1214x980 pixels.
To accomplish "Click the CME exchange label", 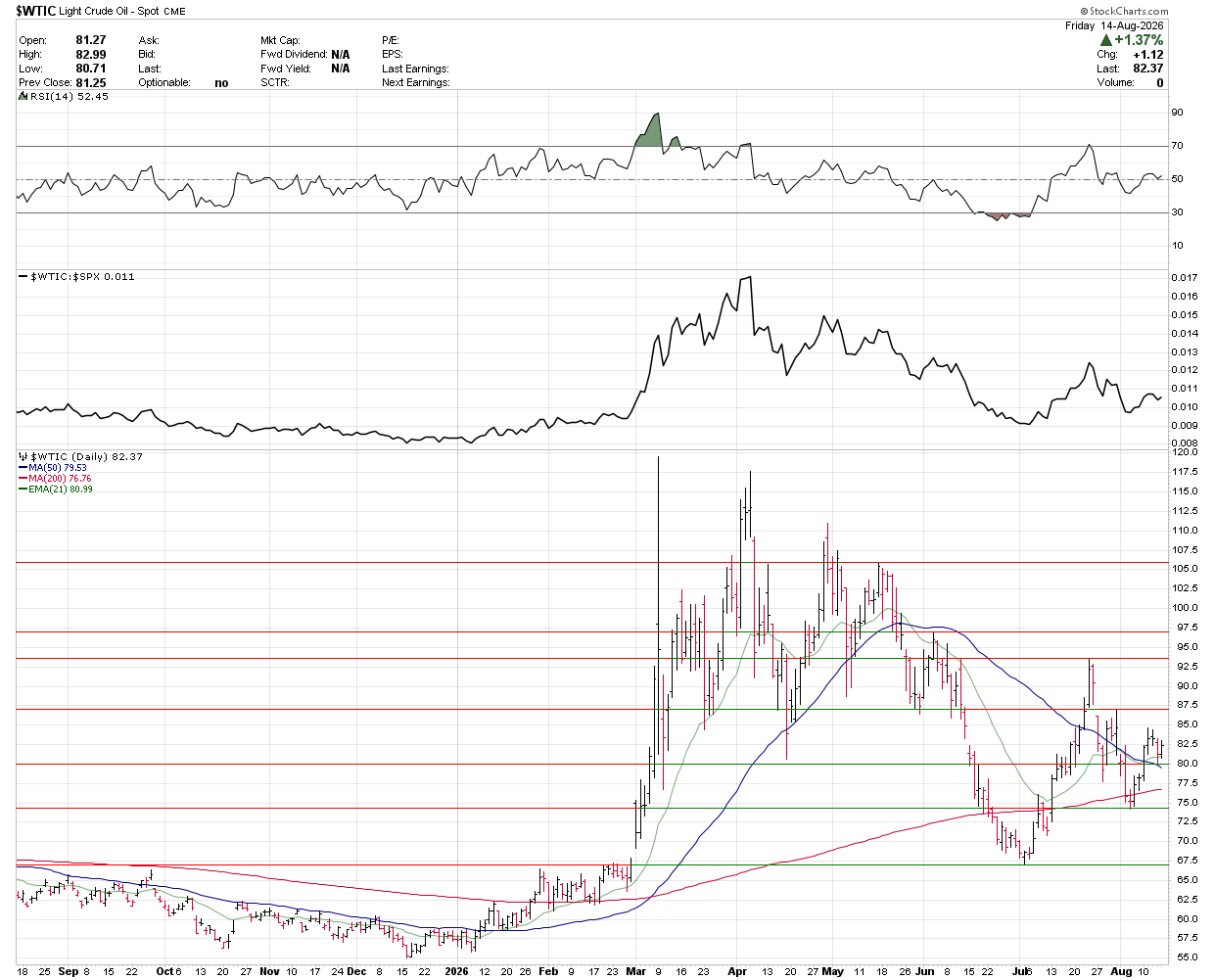I will pyautogui.click(x=174, y=12).
